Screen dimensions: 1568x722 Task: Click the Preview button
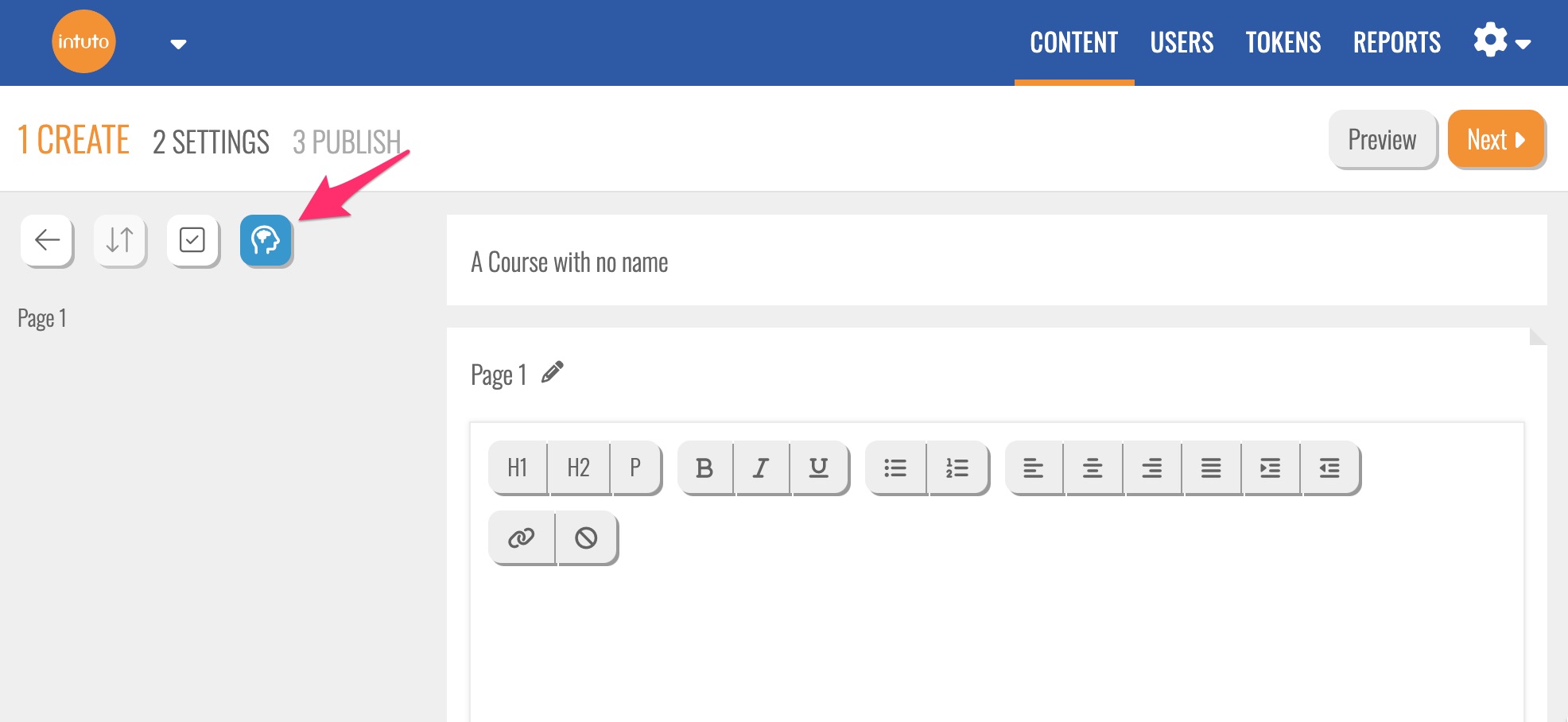(x=1382, y=140)
